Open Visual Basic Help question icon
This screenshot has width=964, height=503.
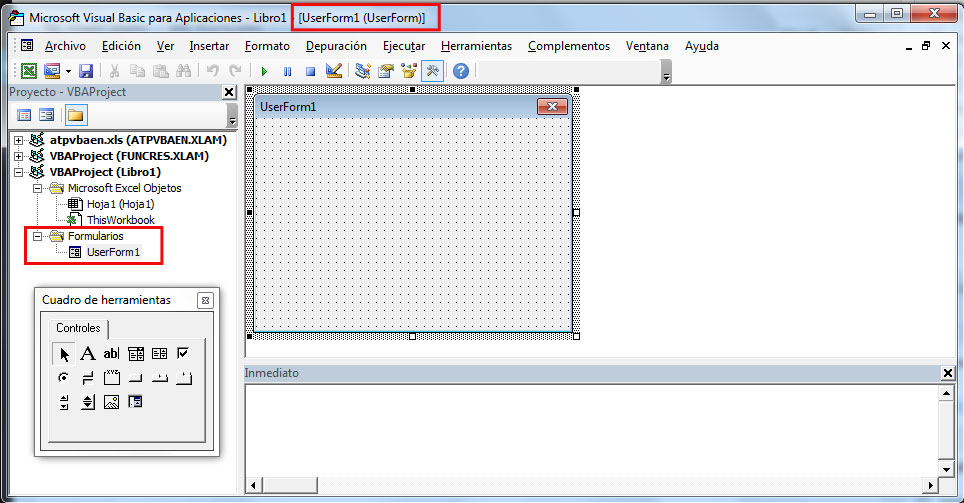coord(460,71)
